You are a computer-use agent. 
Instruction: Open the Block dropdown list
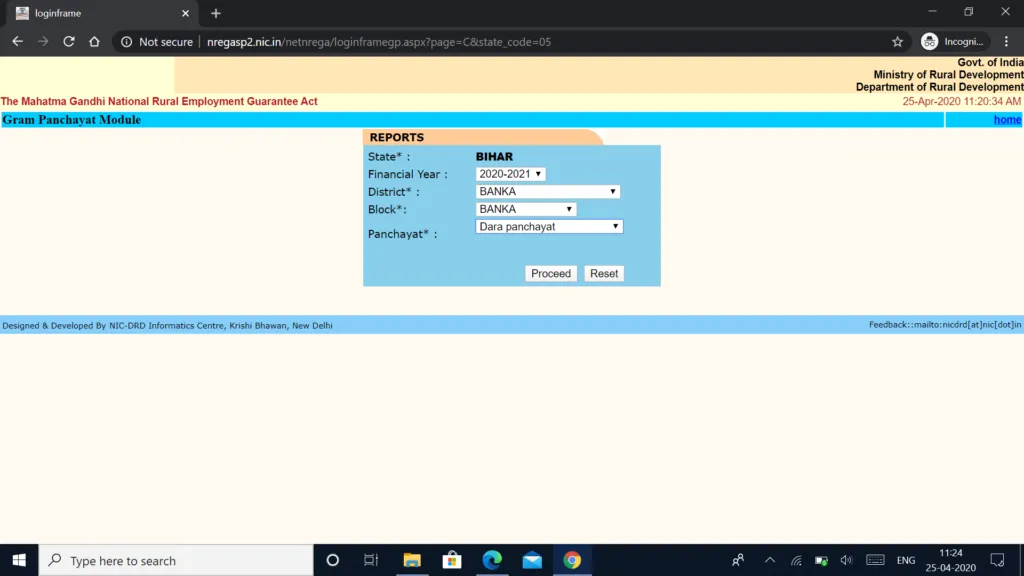[x=526, y=209]
